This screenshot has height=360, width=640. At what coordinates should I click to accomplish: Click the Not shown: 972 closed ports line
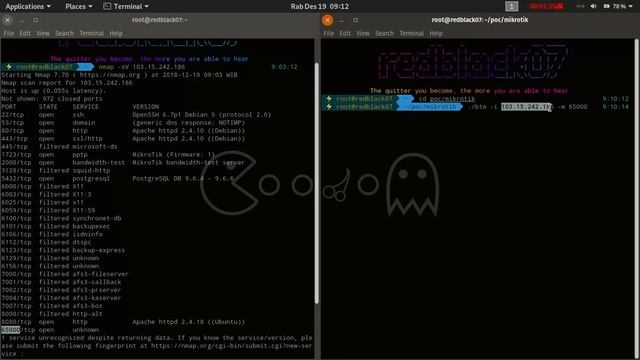point(52,99)
